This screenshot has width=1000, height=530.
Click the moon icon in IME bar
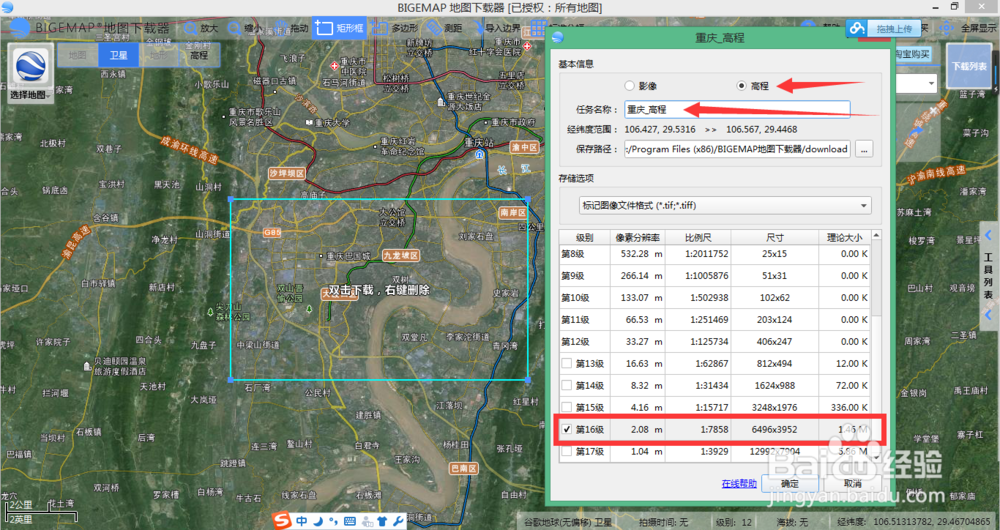(318, 521)
